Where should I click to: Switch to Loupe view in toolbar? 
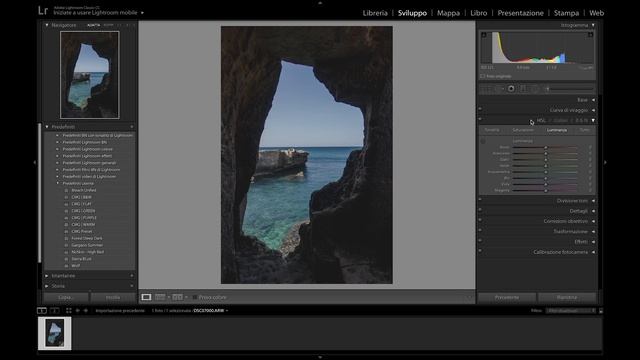click(x=146, y=297)
